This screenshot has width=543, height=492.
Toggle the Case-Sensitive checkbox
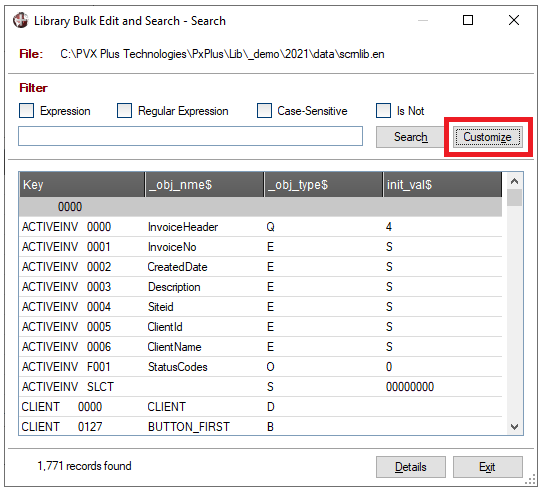pos(264,111)
